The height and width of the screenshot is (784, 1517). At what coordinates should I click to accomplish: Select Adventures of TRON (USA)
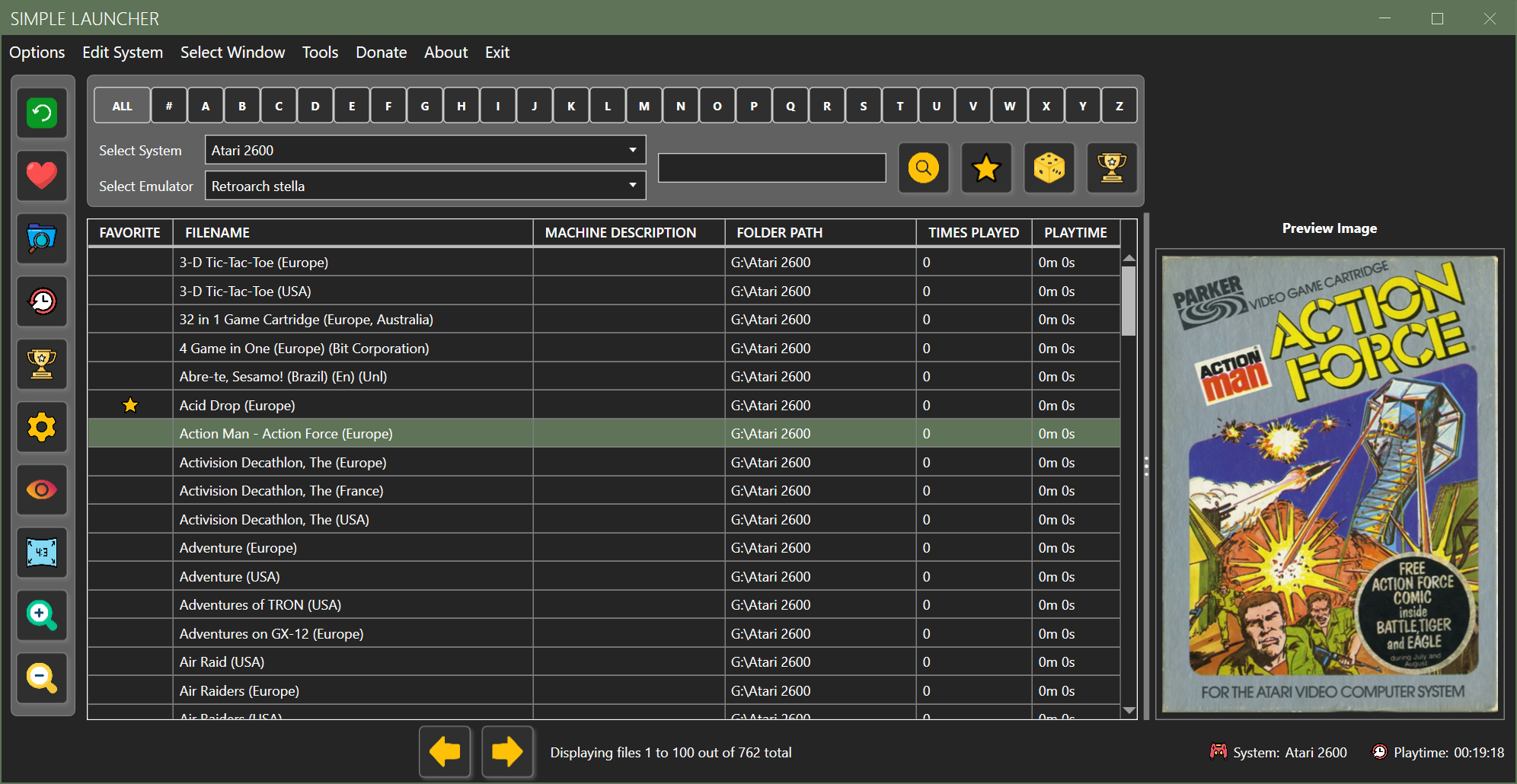pos(604,604)
